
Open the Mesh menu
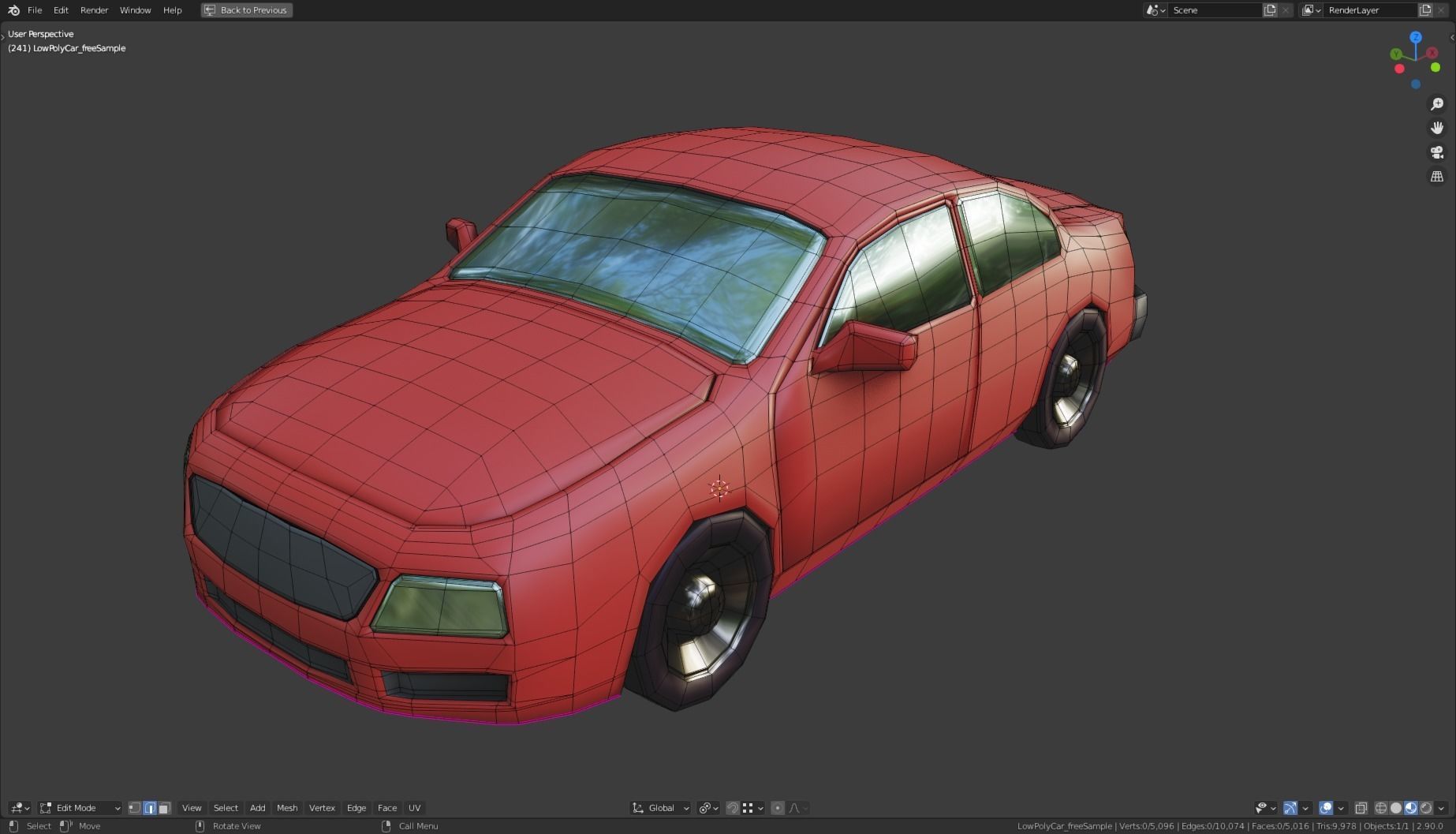[x=287, y=807]
